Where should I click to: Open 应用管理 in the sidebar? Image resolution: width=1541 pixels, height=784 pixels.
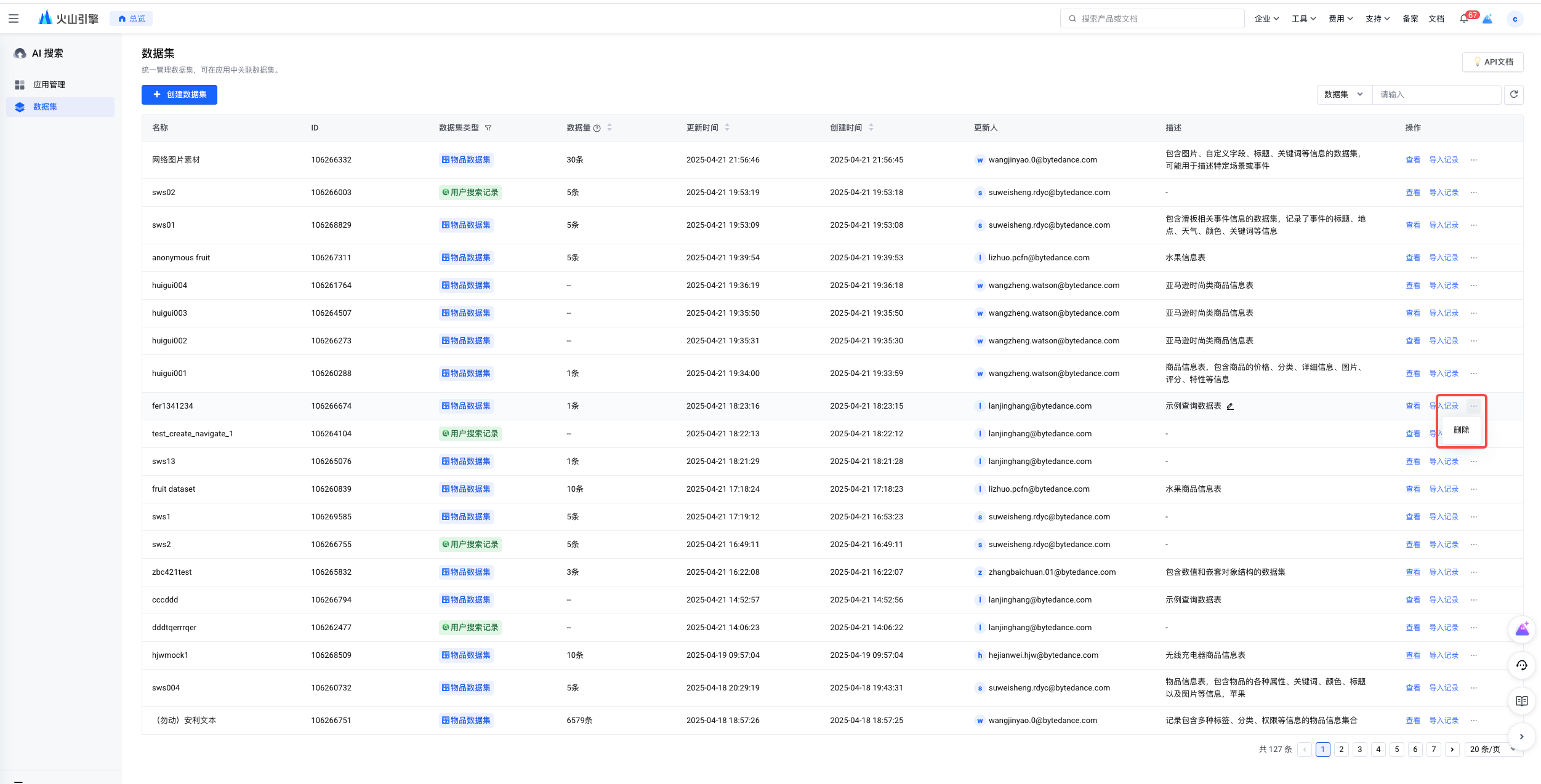(x=49, y=84)
